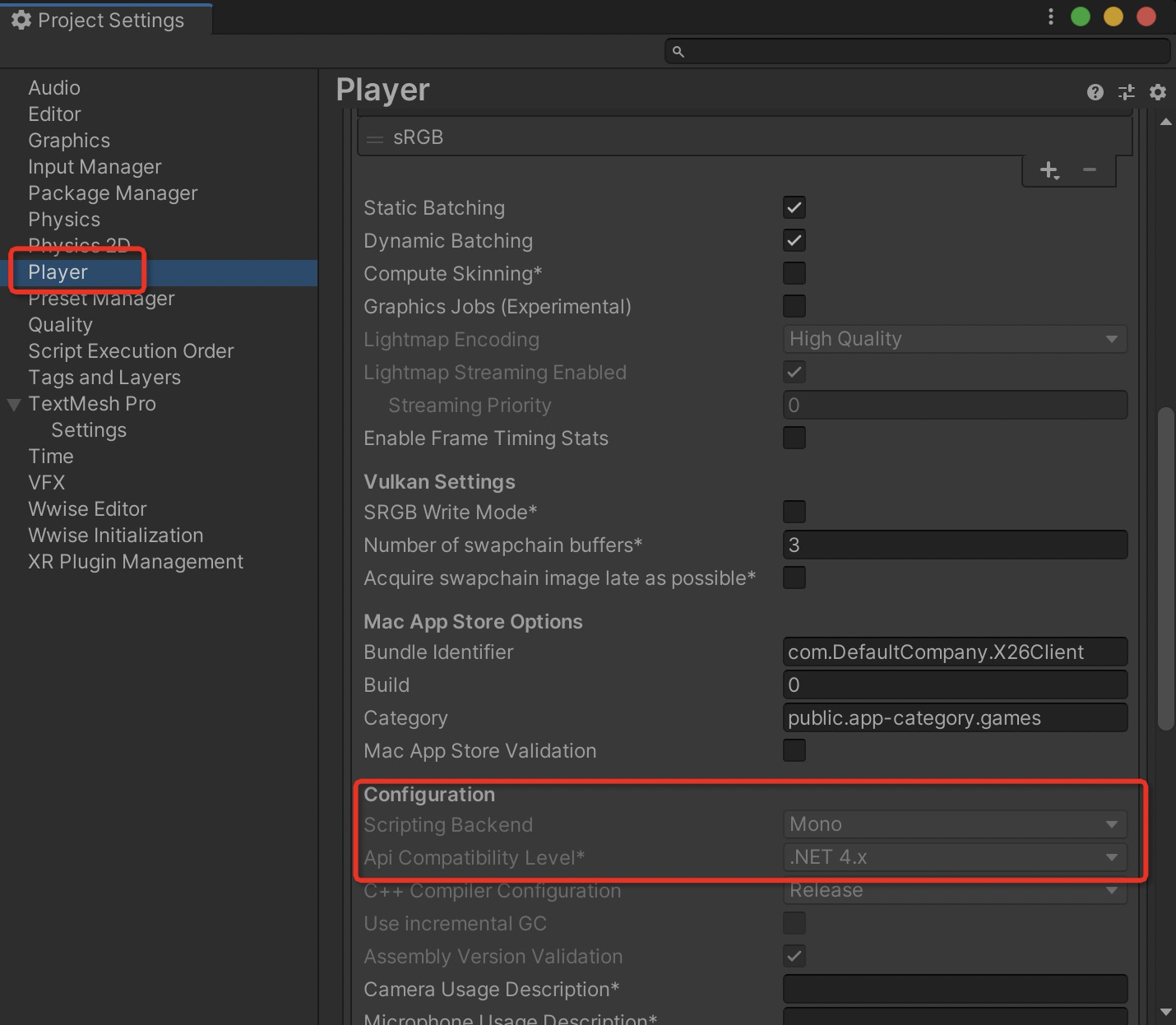The width and height of the screenshot is (1176, 1025).
Task: Toggle SRGB Write Mode checkbox
Action: coord(794,512)
